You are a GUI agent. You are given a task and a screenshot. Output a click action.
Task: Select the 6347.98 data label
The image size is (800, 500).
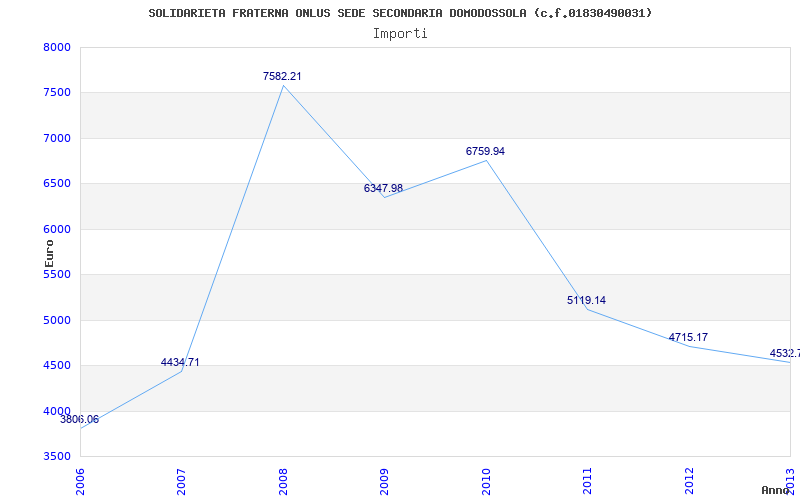(383, 188)
